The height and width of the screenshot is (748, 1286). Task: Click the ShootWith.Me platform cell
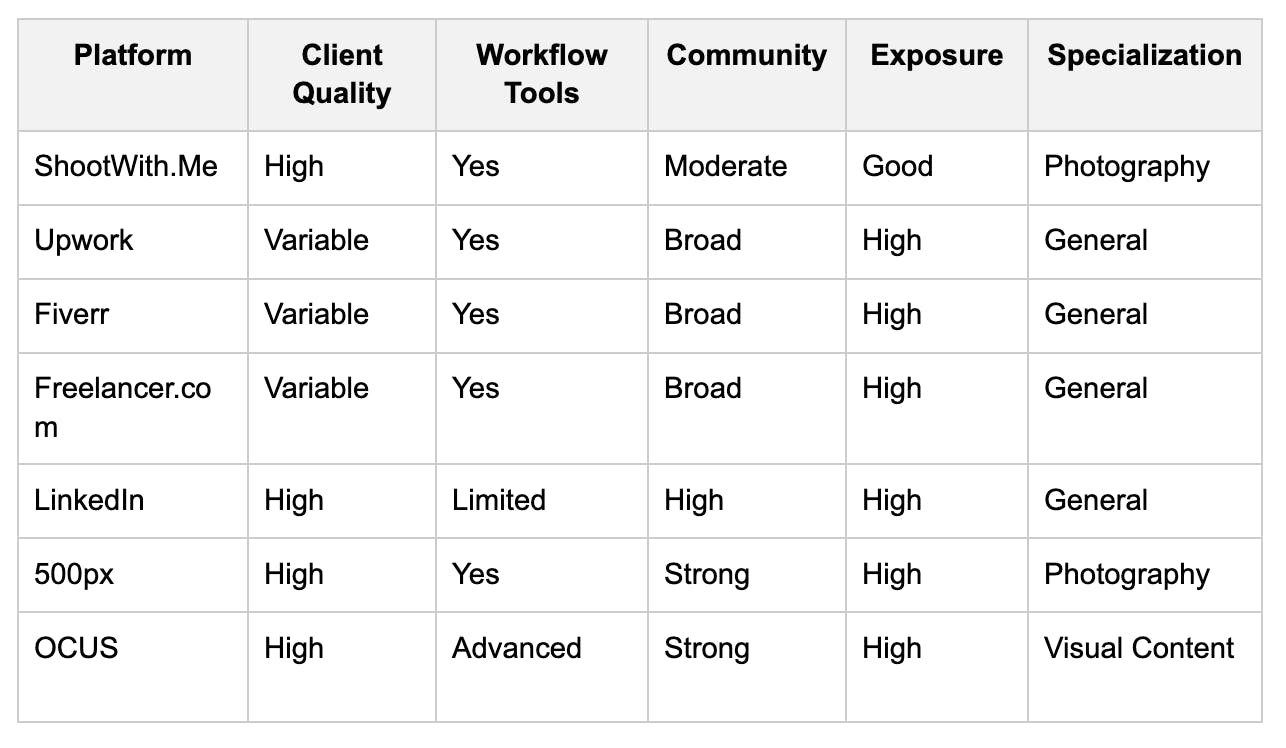126,166
